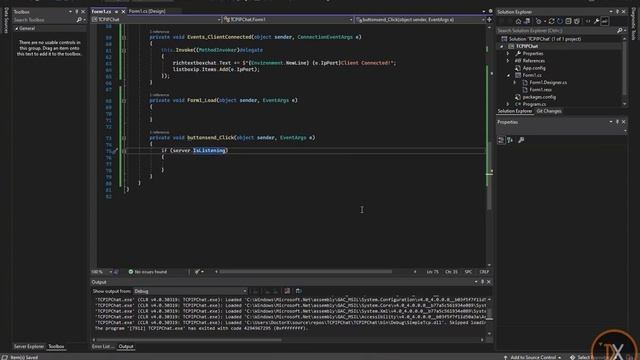The image size is (640, 360).
Task: Select App.config in Solution Explorer
Action: coord(534,68)
